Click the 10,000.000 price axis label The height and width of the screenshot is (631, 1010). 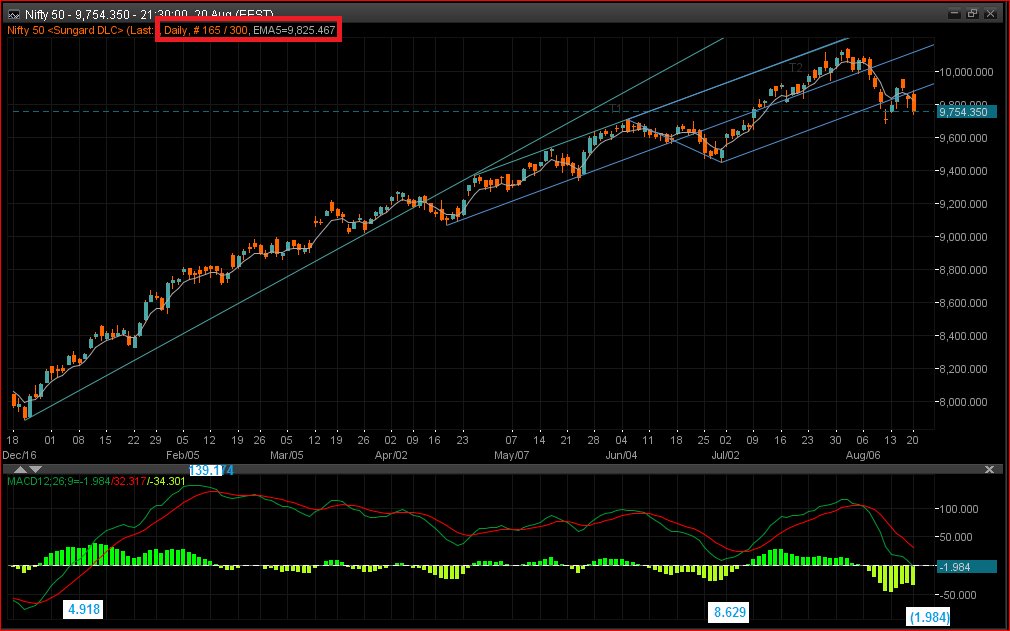(964, 72)
